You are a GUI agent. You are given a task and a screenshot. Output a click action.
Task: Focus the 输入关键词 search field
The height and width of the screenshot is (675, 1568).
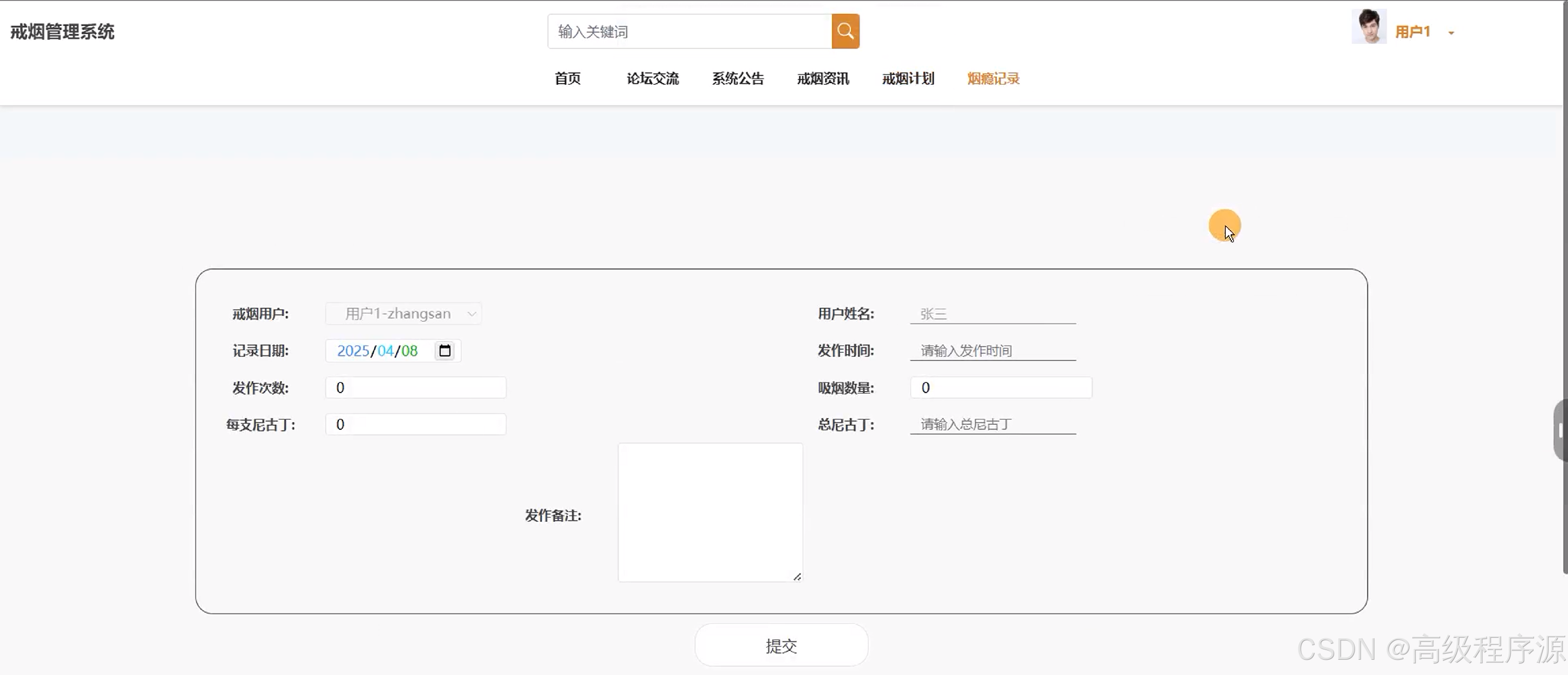[689, 32]
